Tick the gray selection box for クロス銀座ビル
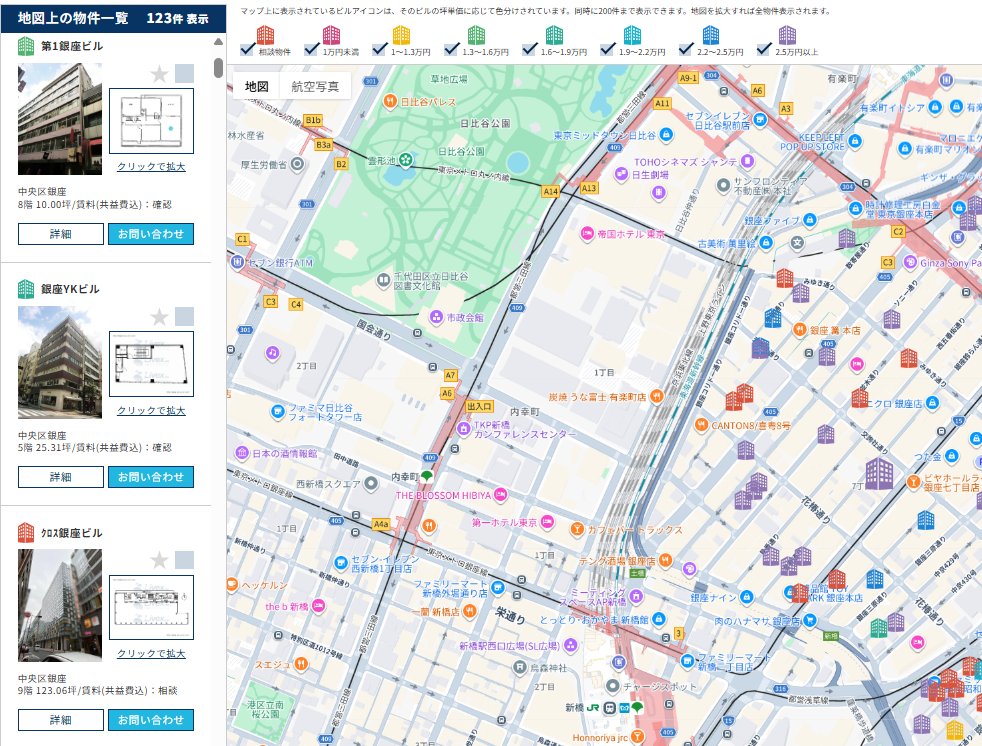The image size is (982, 746). pos(184,560)
